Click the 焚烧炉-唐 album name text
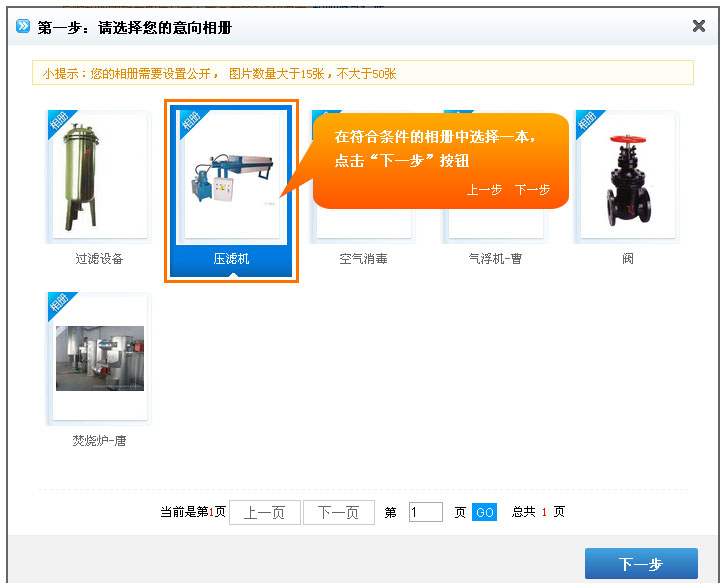Image resolution: width=725 pixels, height=585 pixels. tap(99, 440)
